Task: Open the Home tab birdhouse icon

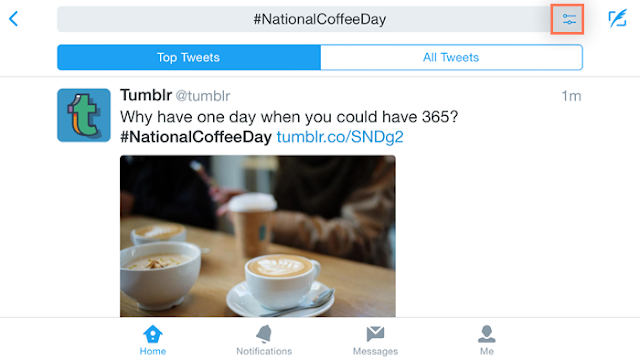Action: coord(153,334)
